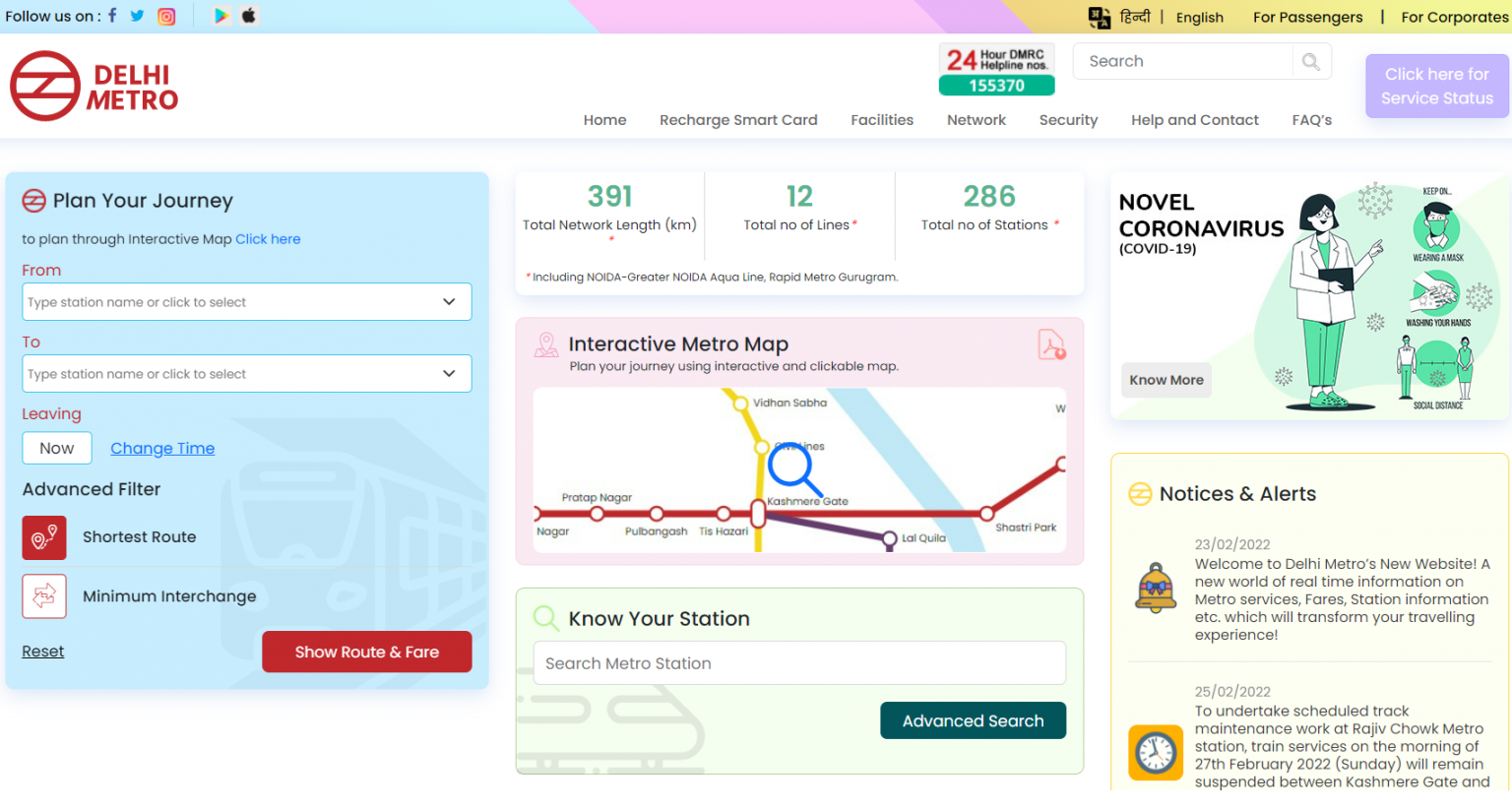Open the Instagram icon in follow bar
Image resolution: width=1512 pixels, height=809 pixels.
pyautogui.click(x=165, y=16)
